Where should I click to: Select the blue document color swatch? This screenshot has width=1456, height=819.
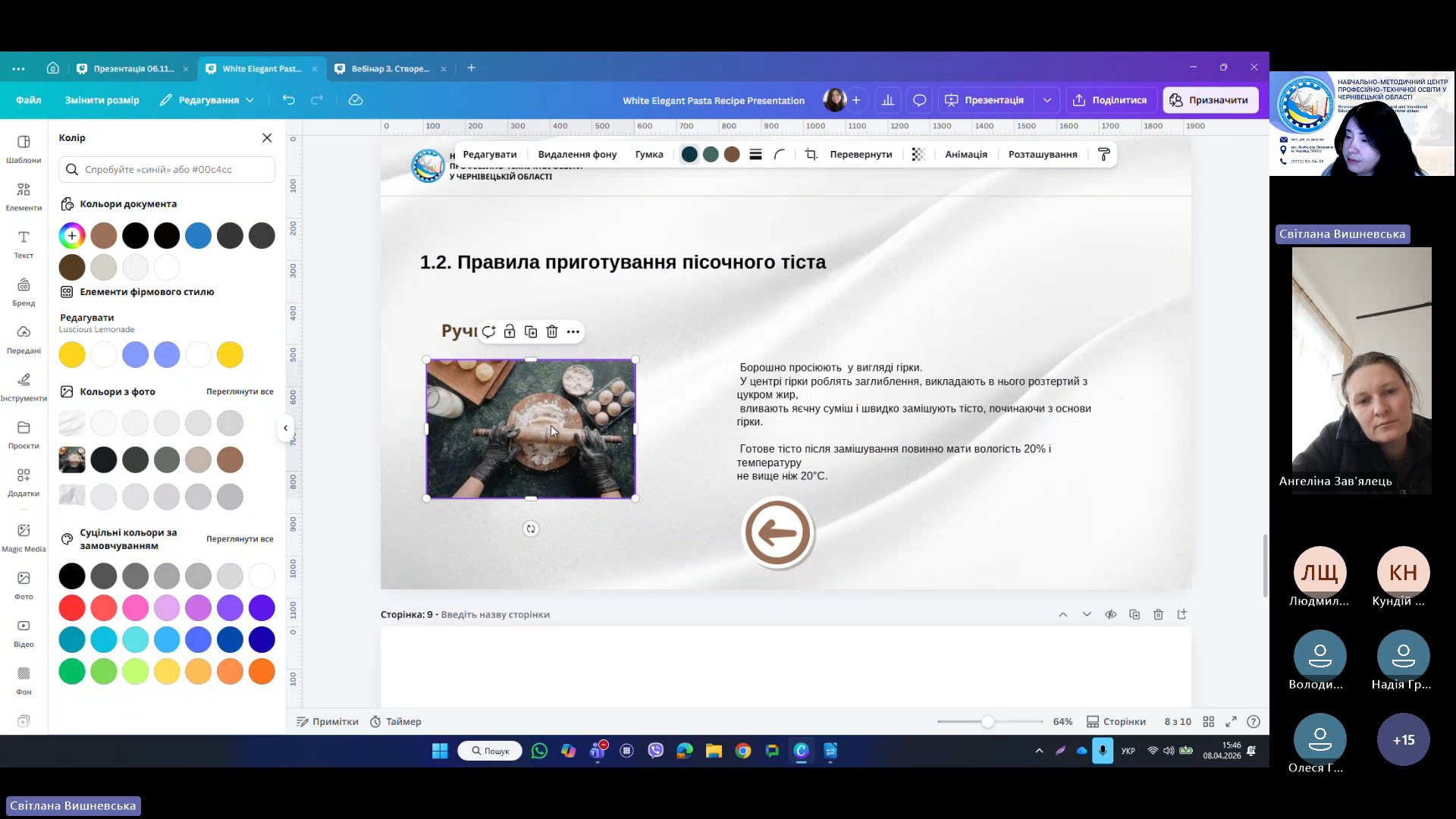(198, 236)
